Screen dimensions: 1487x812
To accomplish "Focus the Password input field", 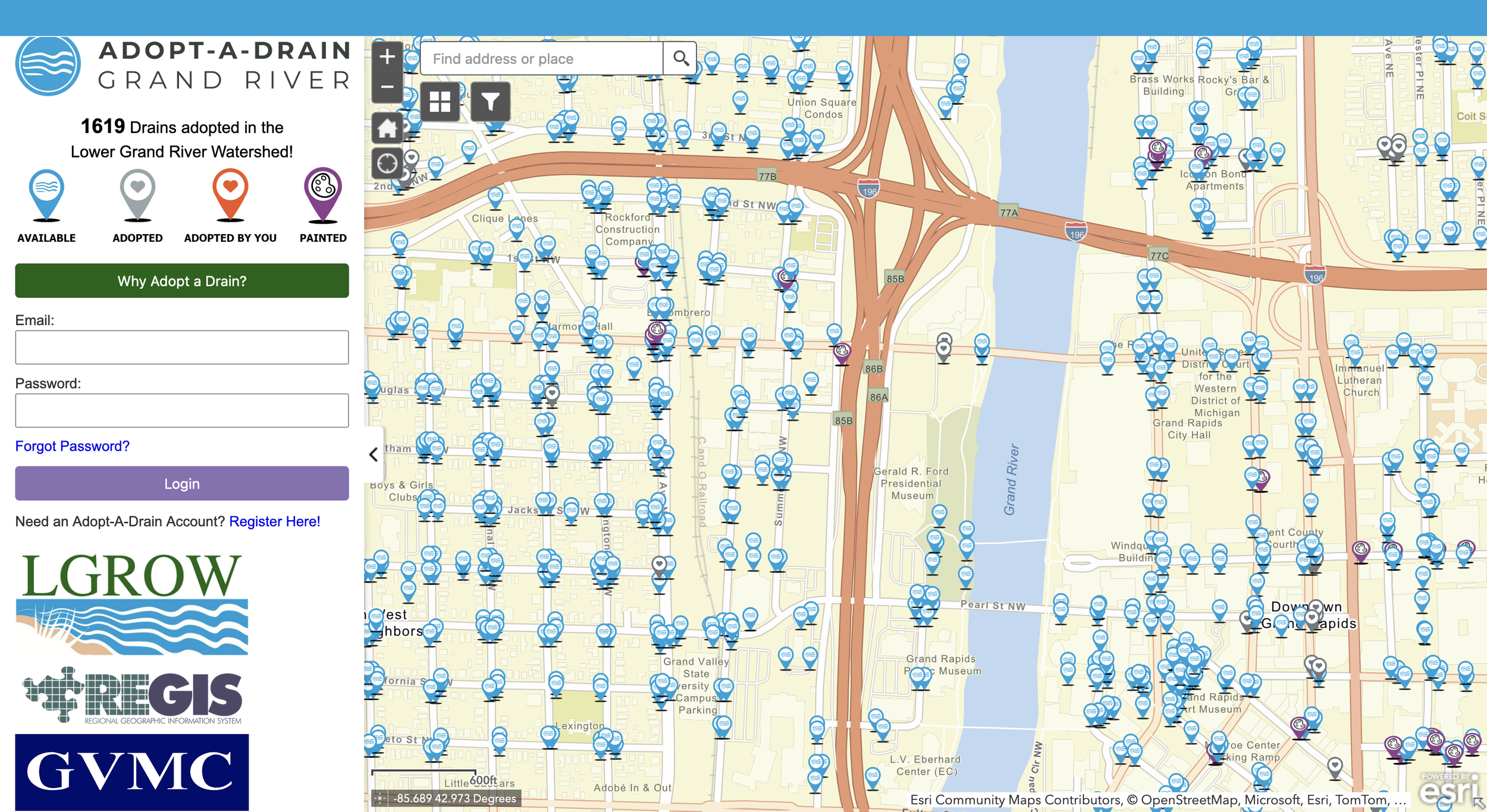I will pos(182,410).
